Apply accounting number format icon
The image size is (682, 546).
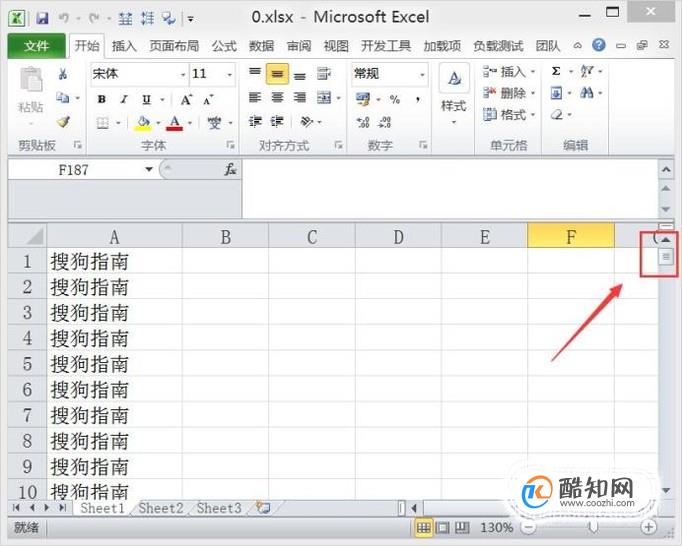[x=363, y=99]
